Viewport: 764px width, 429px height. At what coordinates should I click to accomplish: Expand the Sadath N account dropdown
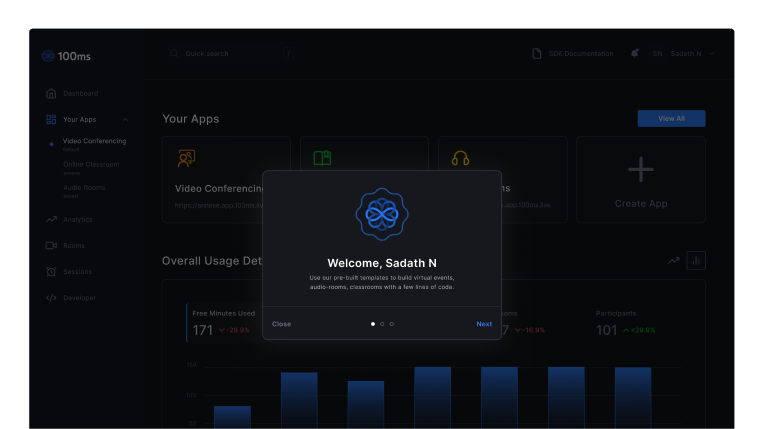(x=711, y=54)
